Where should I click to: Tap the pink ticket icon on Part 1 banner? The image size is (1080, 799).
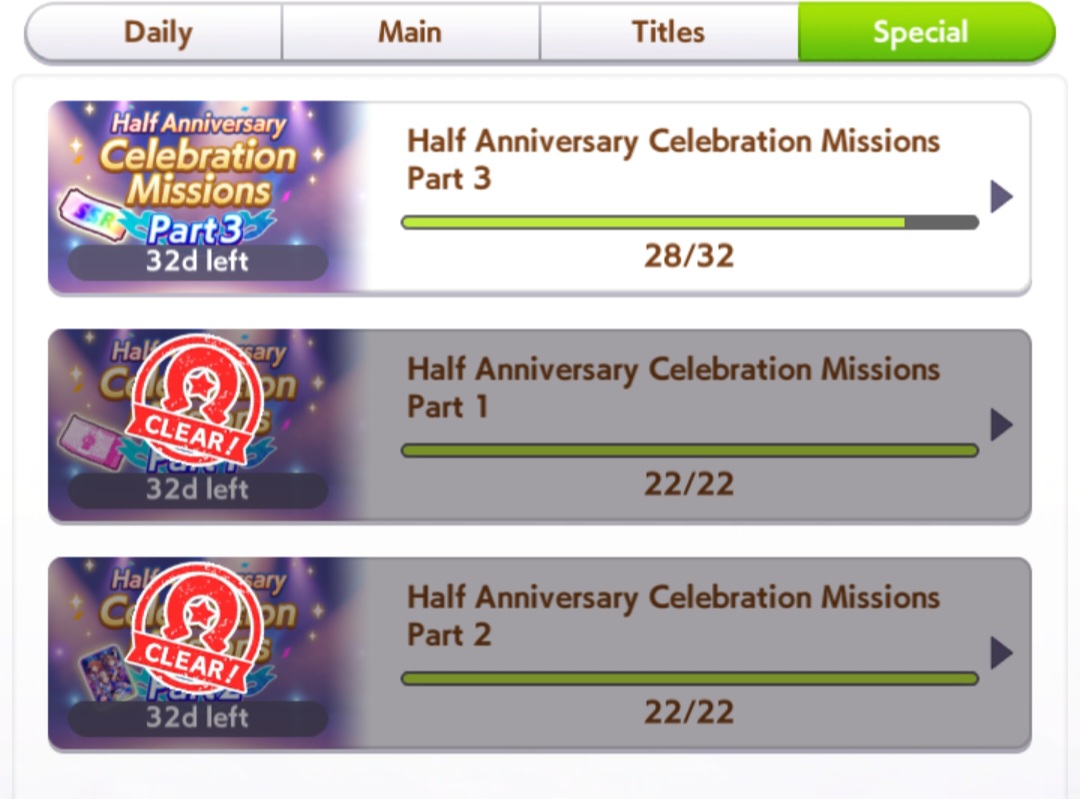pos(90,442)
